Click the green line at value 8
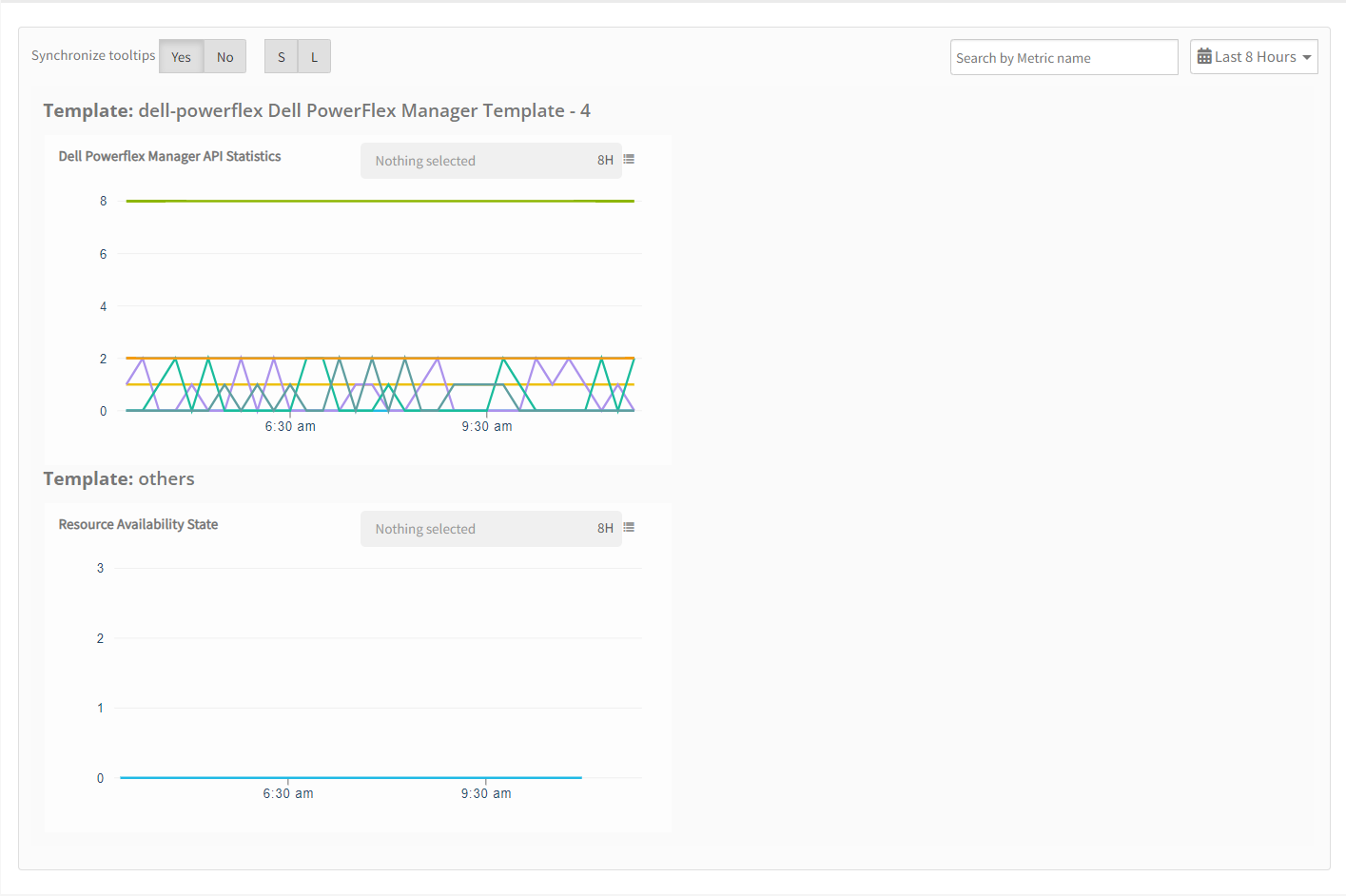Screen dimensions: 1346x896 pyautogui.click(x=380, y=201)
